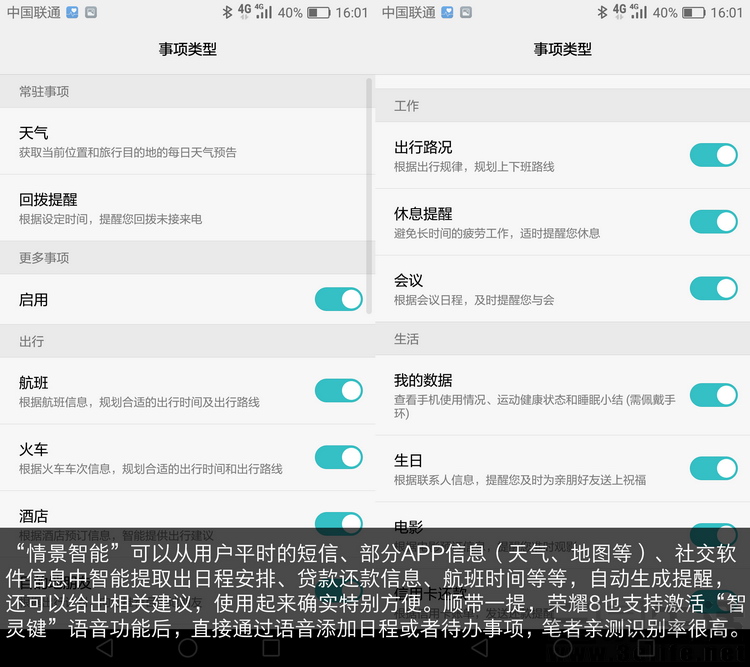Click 生活 section header

(x=562, y=339)
